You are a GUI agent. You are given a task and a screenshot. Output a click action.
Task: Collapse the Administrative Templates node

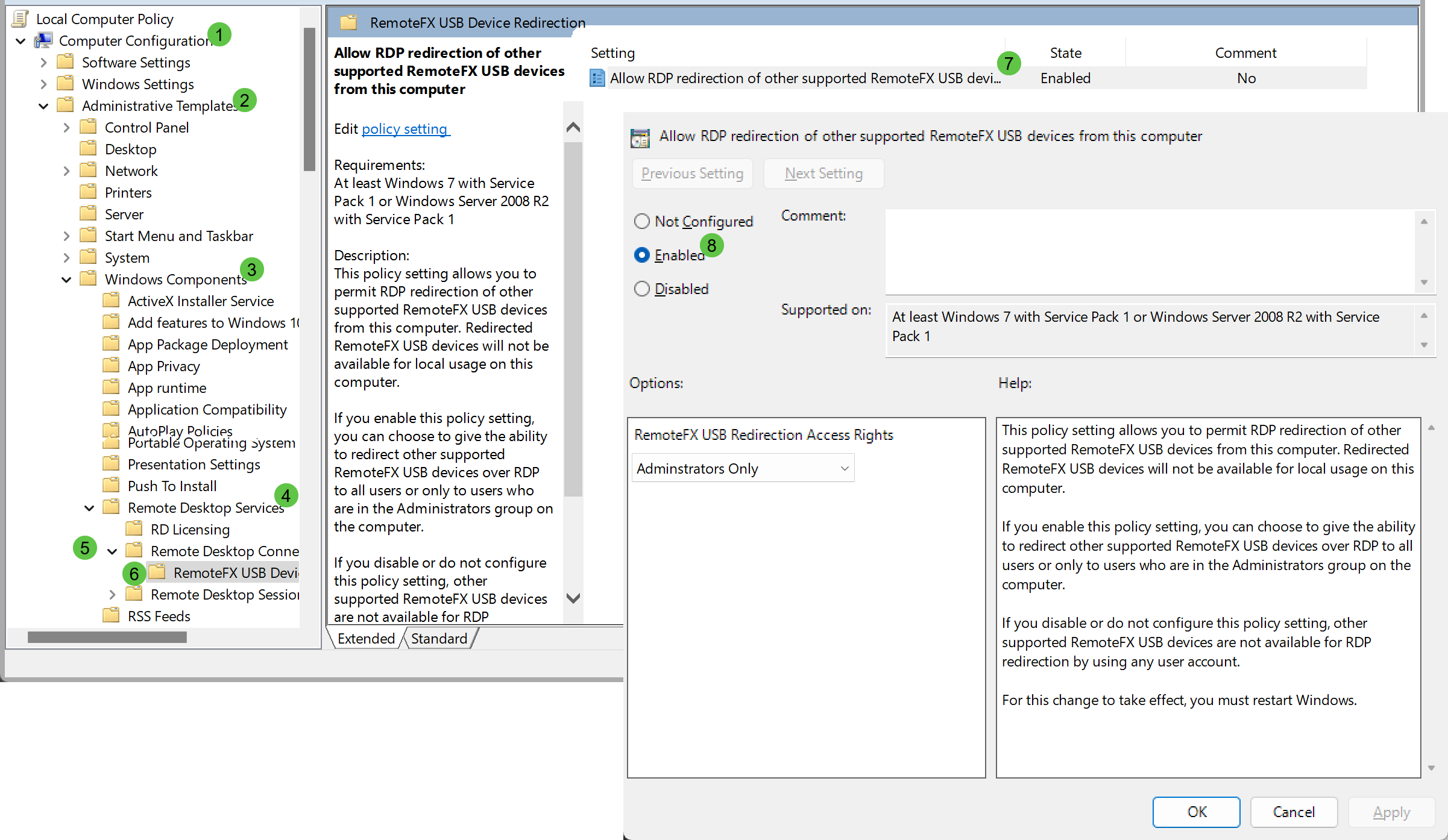(43, 106)
